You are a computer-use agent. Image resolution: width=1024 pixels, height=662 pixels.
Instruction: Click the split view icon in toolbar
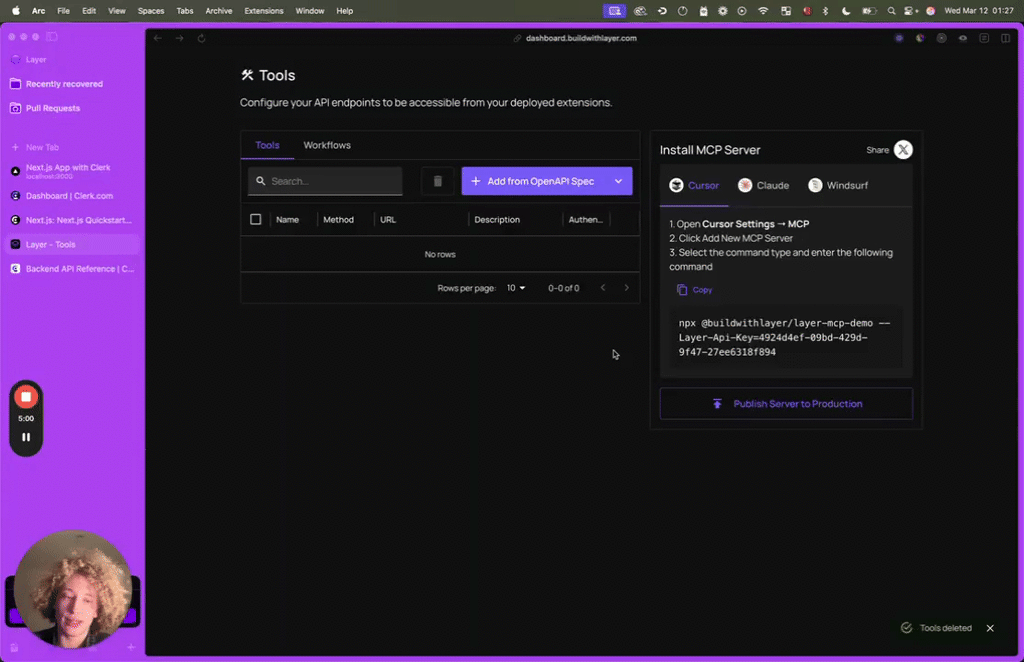tap(1005, 38)
